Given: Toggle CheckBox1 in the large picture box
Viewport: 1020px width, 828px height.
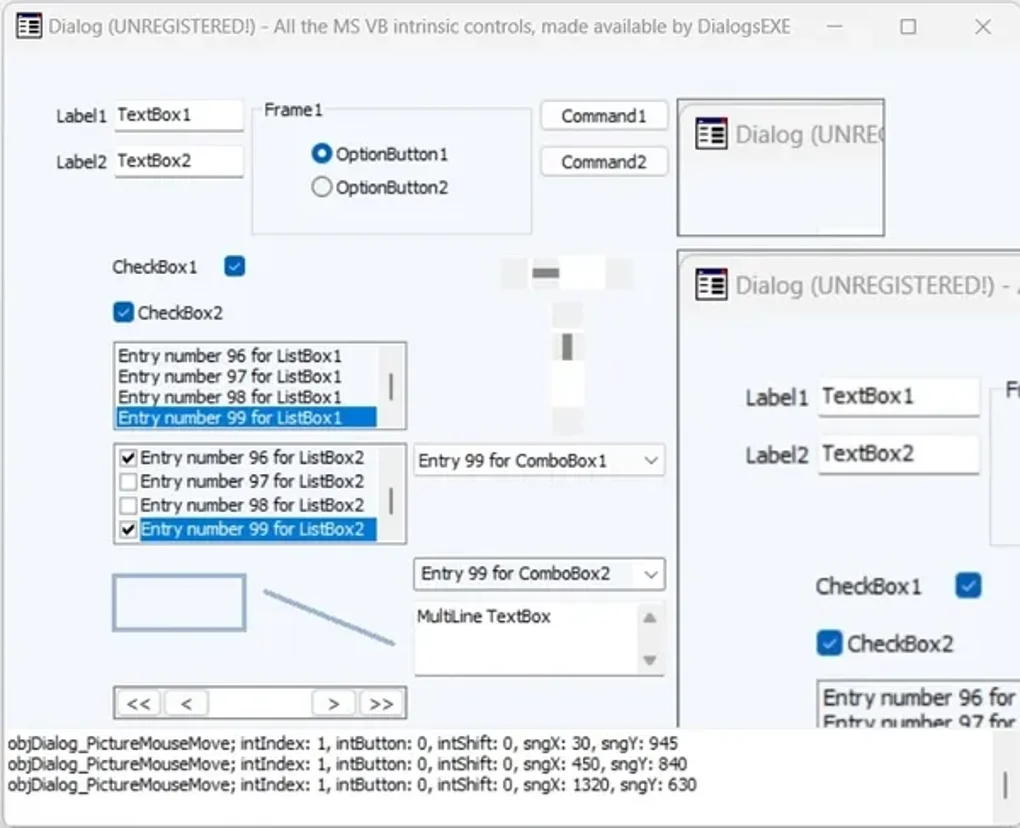Looking at the screenshot, I should point(968,585).
